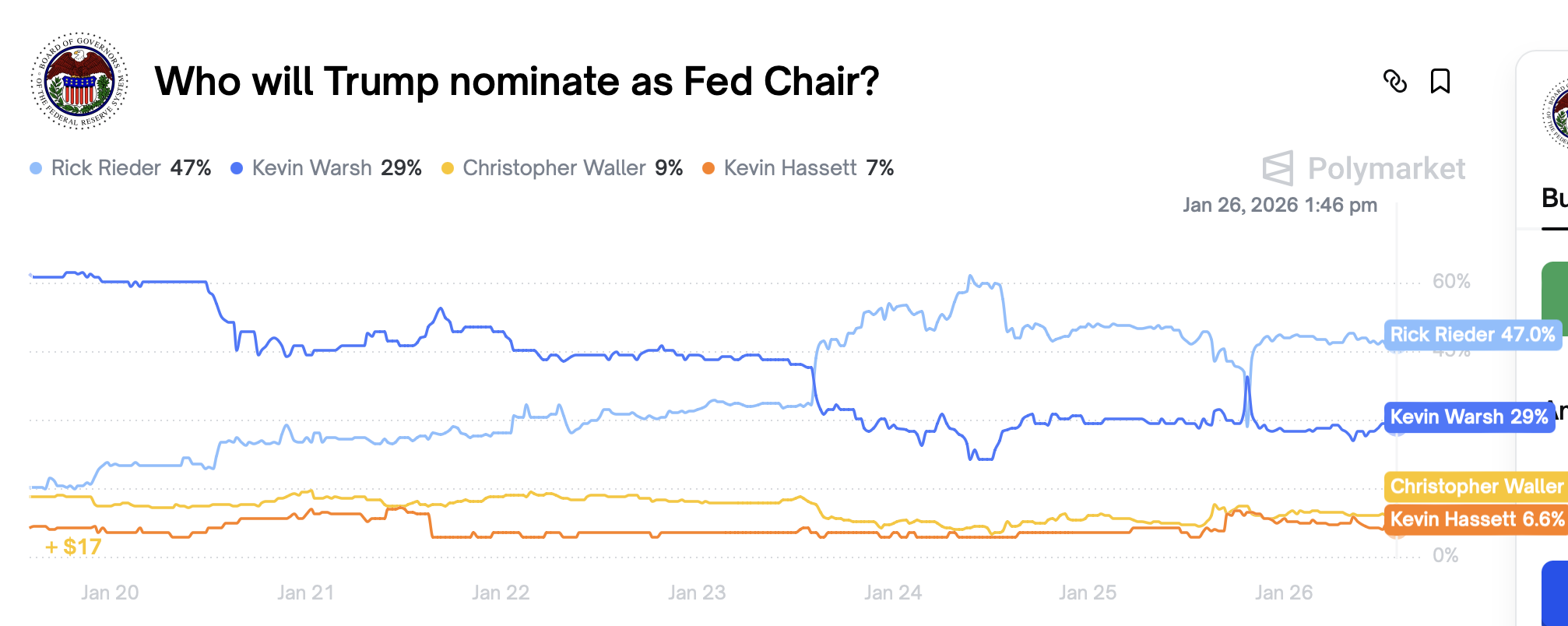Click the yellow Christopher Waller chart end tag
The image size is (1568, 626).
pyautogui.click(x=1475, y=487)
